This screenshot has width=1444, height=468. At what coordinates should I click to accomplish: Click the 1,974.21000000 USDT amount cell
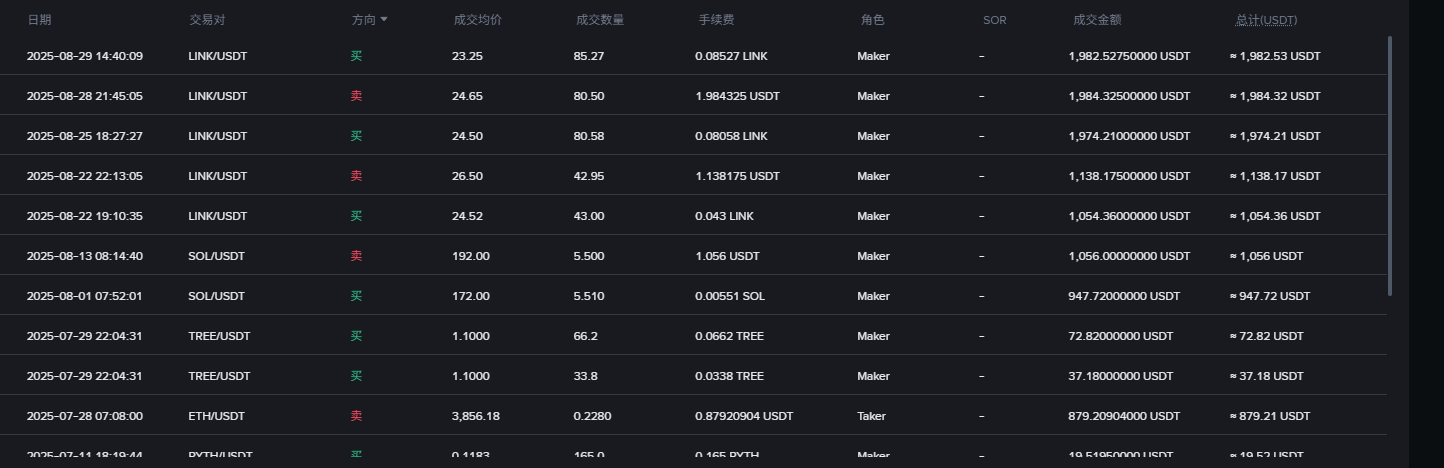1129,136
